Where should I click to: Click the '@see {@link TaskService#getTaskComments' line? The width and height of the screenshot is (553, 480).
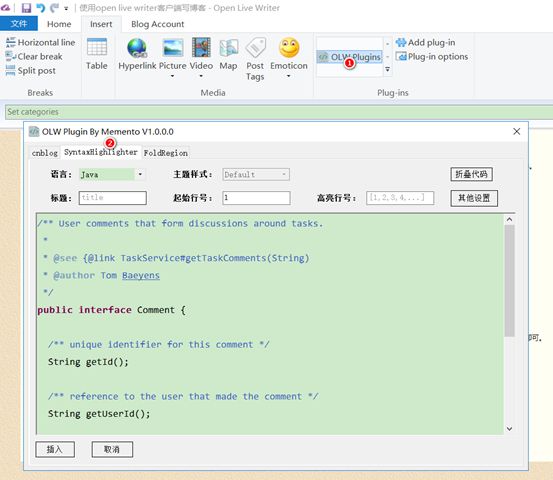click(x=176, y=258)
